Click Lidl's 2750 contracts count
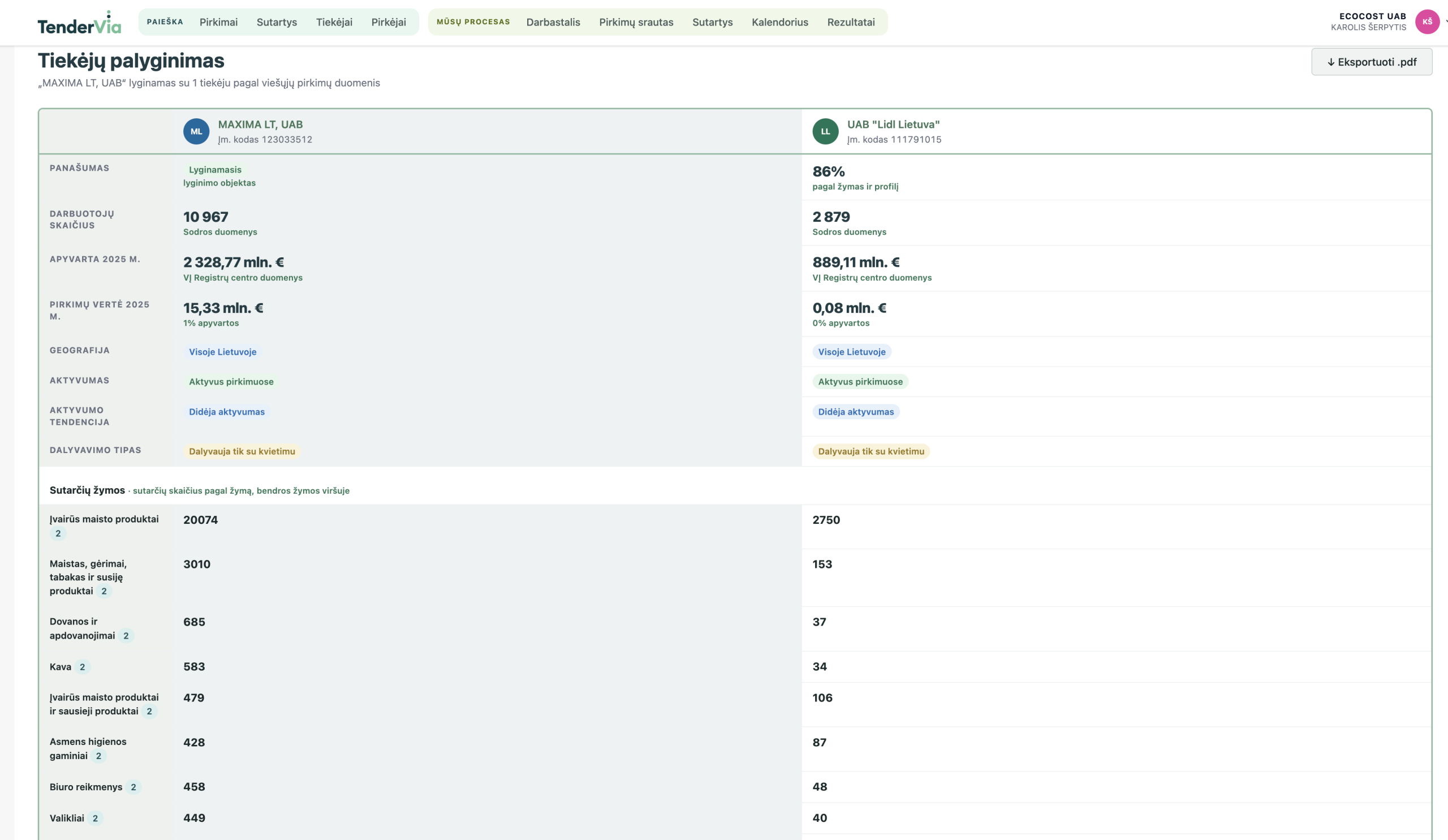 [x=826, y=520]
